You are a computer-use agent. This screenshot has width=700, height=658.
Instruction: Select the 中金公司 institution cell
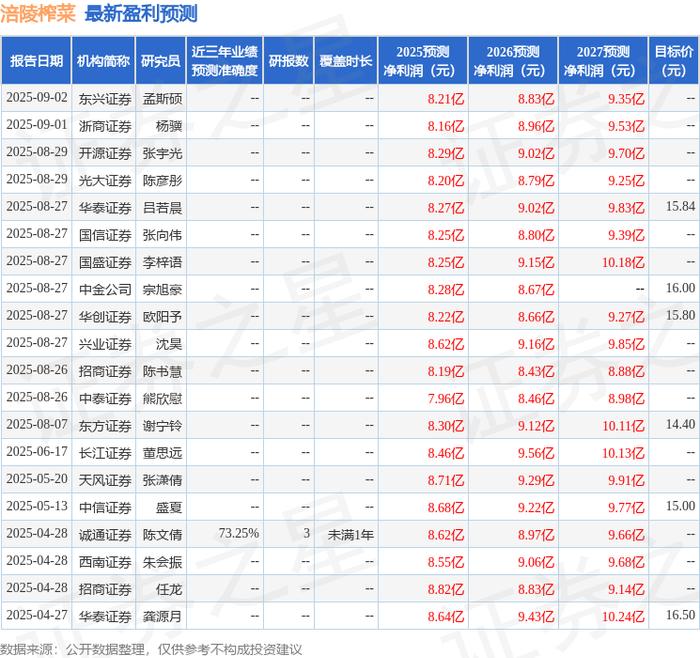coord(105,289)
